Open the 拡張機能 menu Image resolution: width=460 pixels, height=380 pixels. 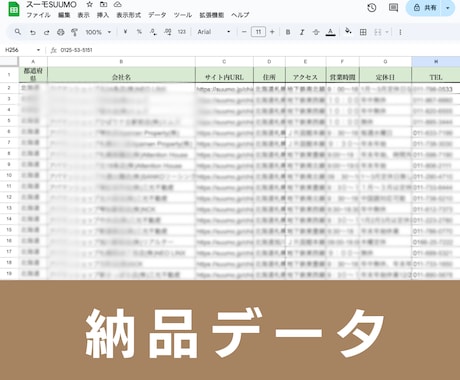(x=211, y=15)
